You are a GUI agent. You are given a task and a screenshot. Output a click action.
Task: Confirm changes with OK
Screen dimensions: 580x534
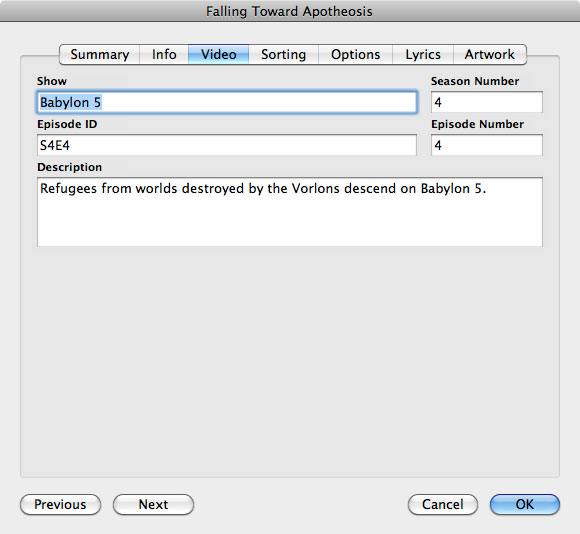(525, 504)
